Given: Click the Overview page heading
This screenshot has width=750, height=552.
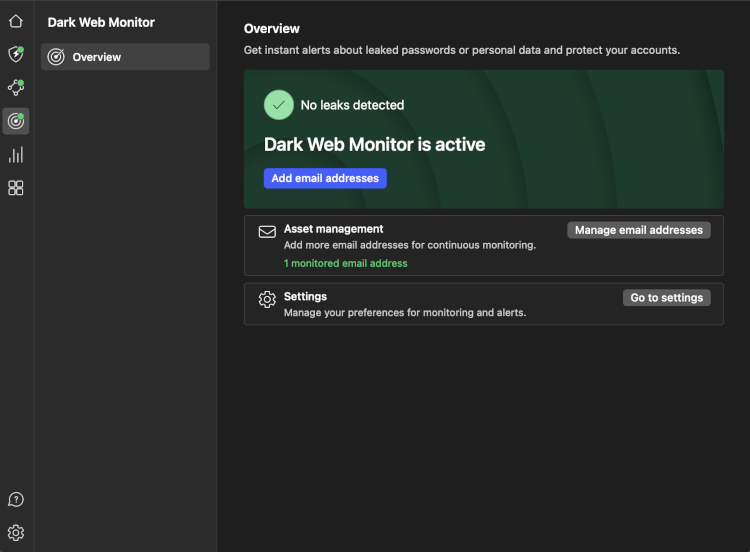Looking at the screenshot, I should [272, 29].
